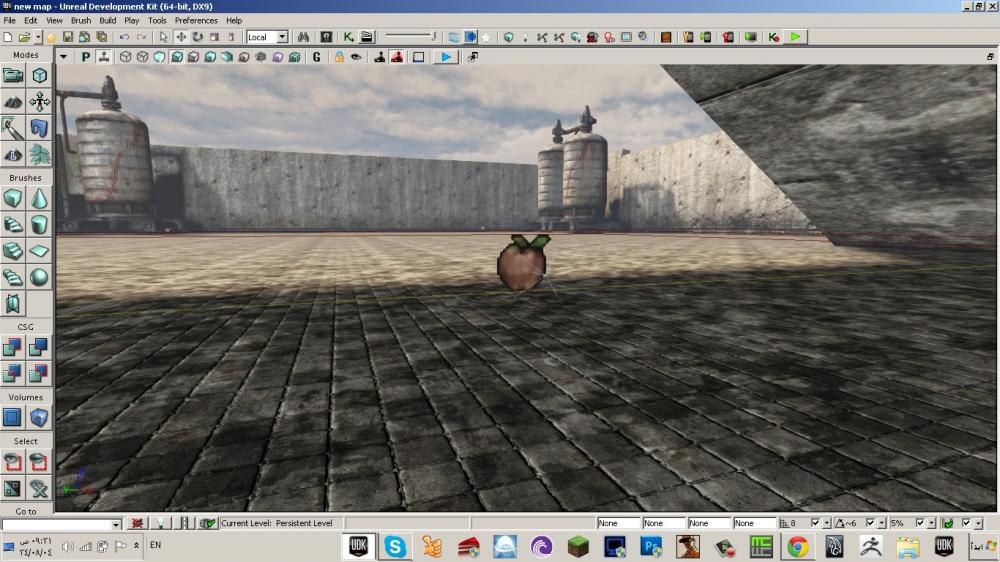Screen dimensions: 1000x562
Task: Click the CSG Add icon
Action: [13, 347]
